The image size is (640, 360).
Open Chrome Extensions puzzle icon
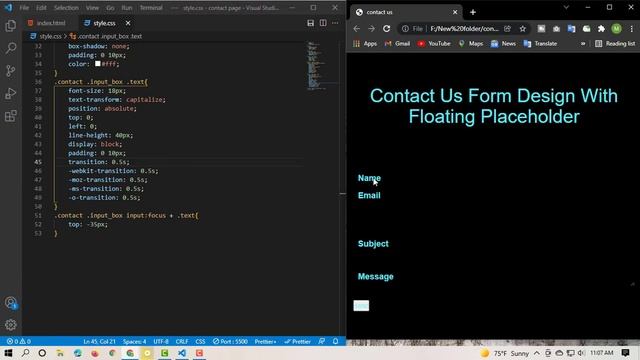601,29
